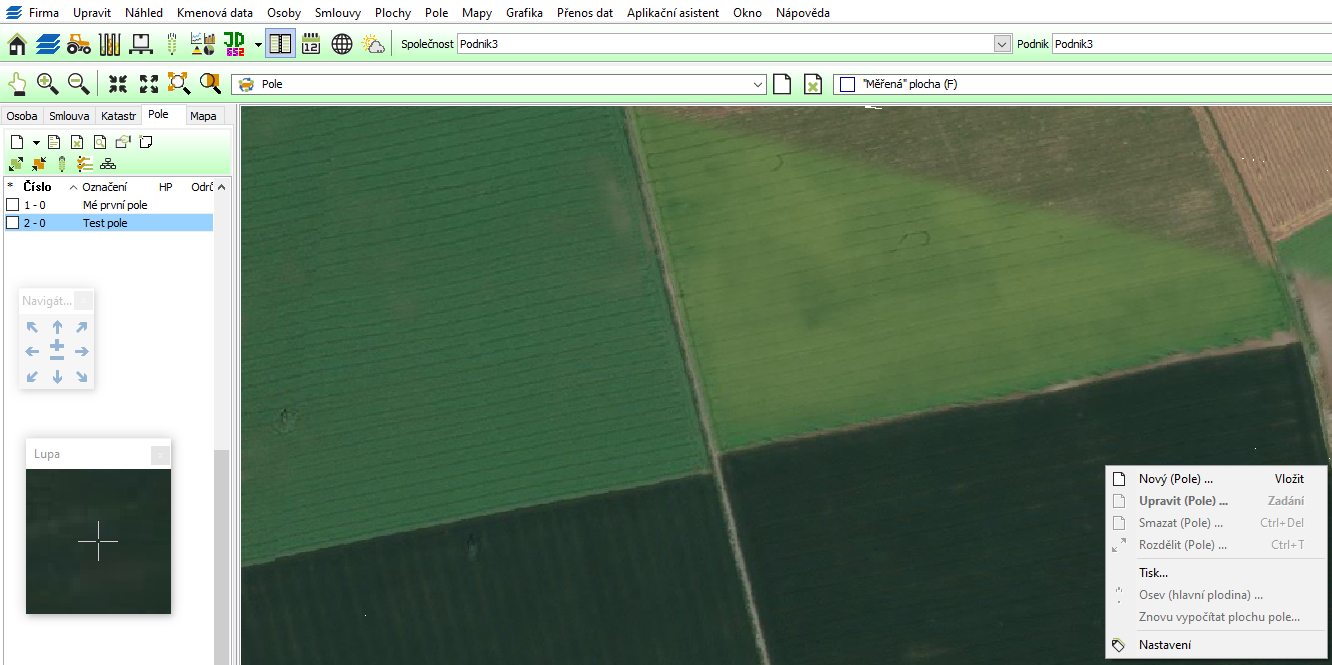This screenshot has width=1332, height=665.
Task: Open the blue stacked layers icon
Action: pyautogui.click(x=48, y=44)
